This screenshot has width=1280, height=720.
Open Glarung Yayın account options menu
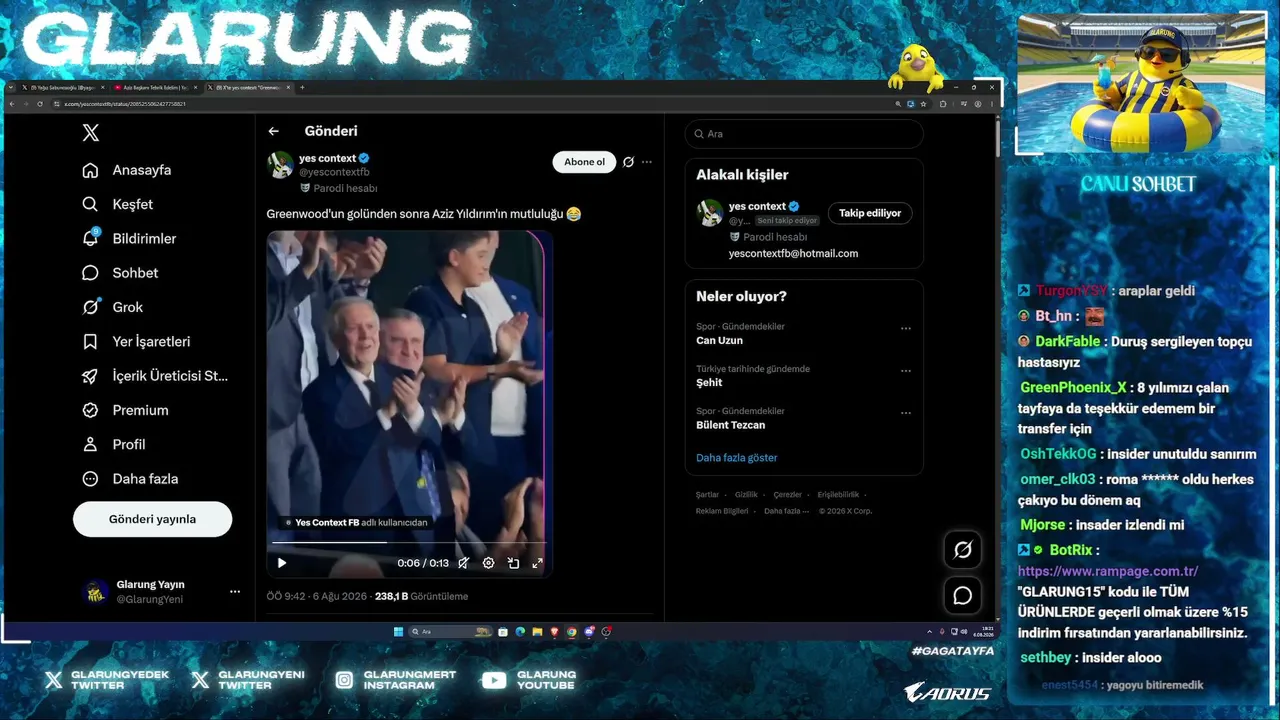point(235,591)
